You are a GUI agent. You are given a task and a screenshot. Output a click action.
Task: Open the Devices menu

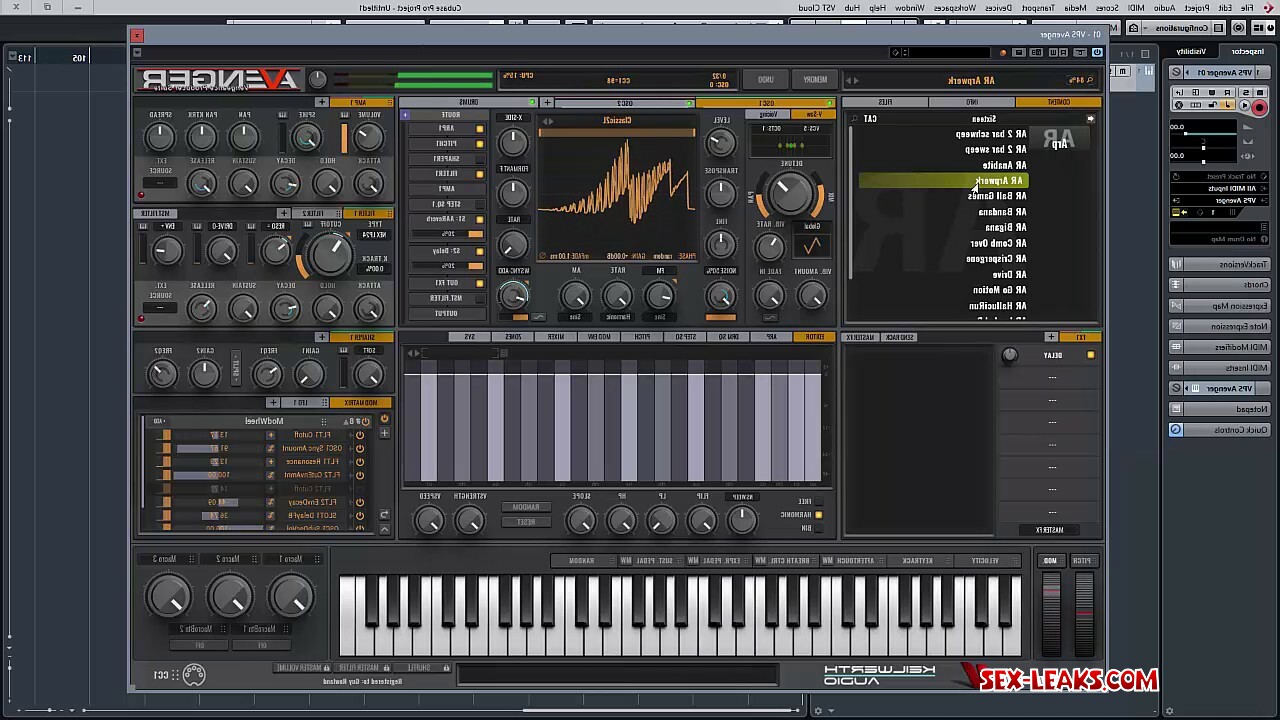tap(997, 7)
